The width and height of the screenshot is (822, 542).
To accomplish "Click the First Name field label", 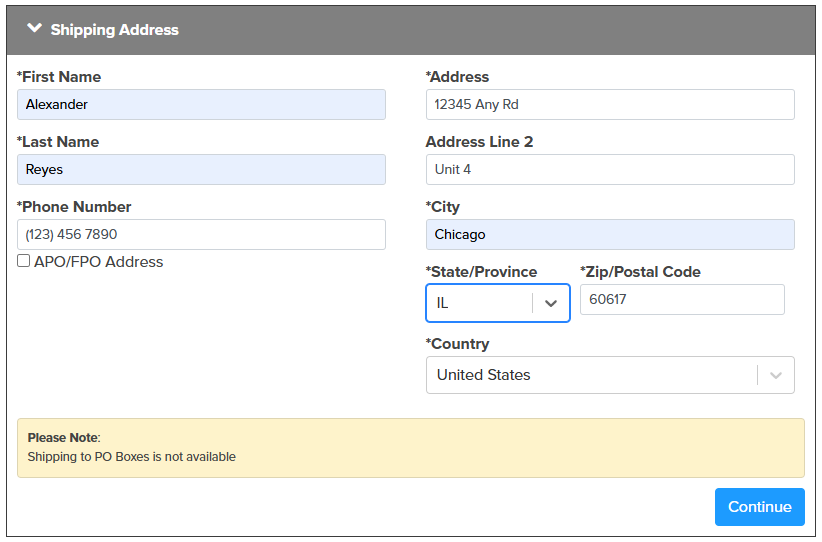I will [x=59, y=77].
